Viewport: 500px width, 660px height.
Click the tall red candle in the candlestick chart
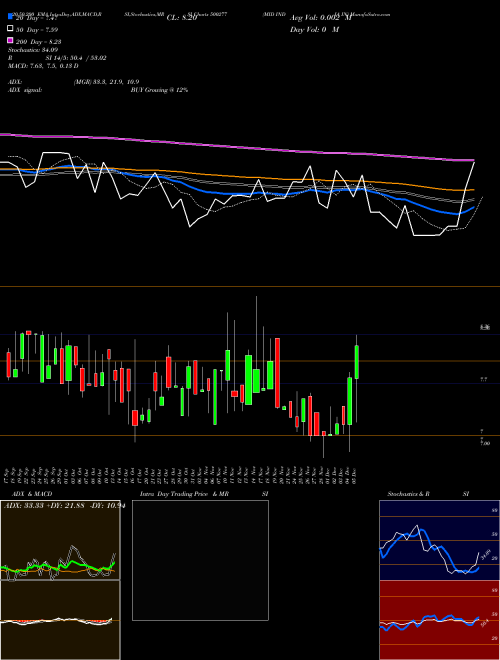277,373
